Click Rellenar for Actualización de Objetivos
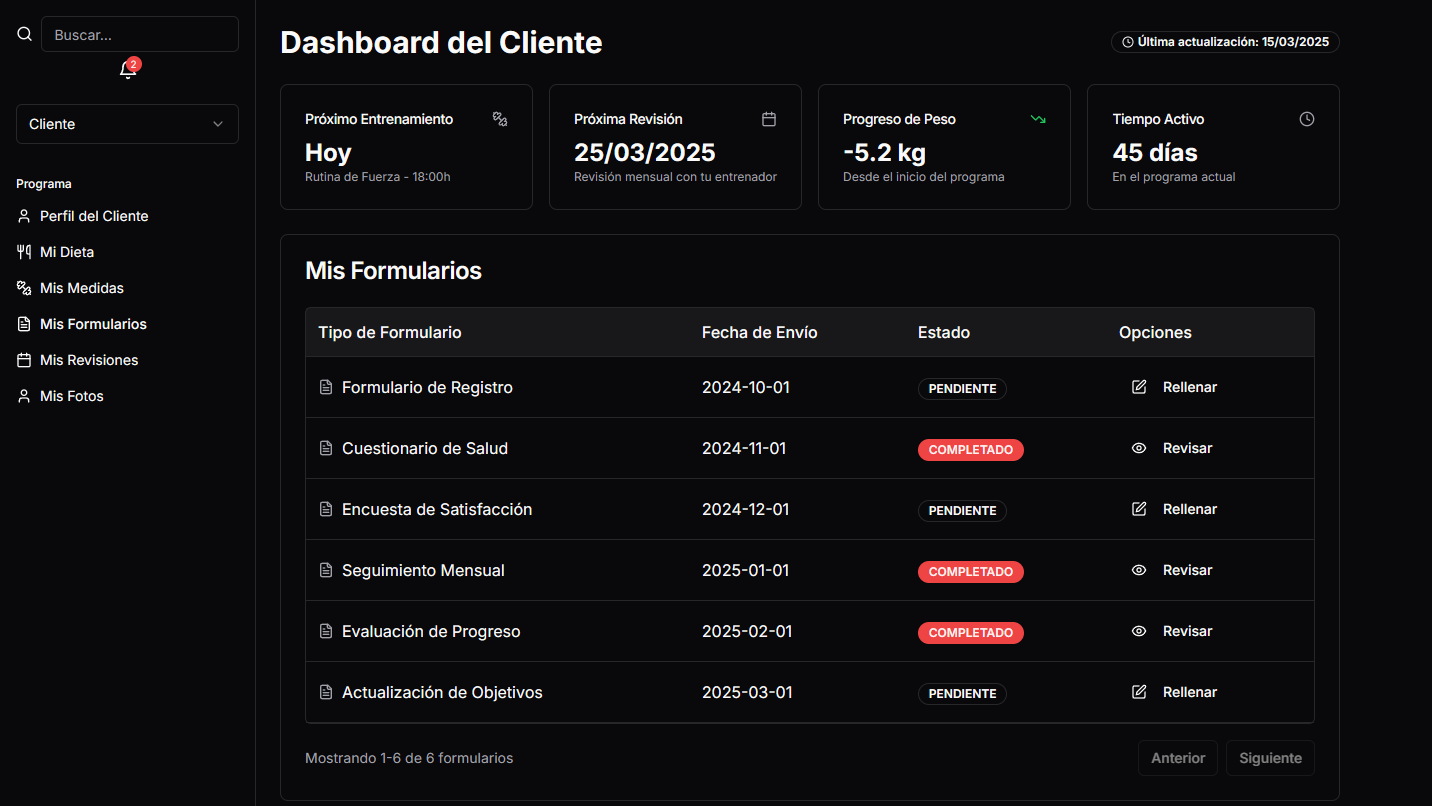 pyautogui.click(x=1189, y=692)
